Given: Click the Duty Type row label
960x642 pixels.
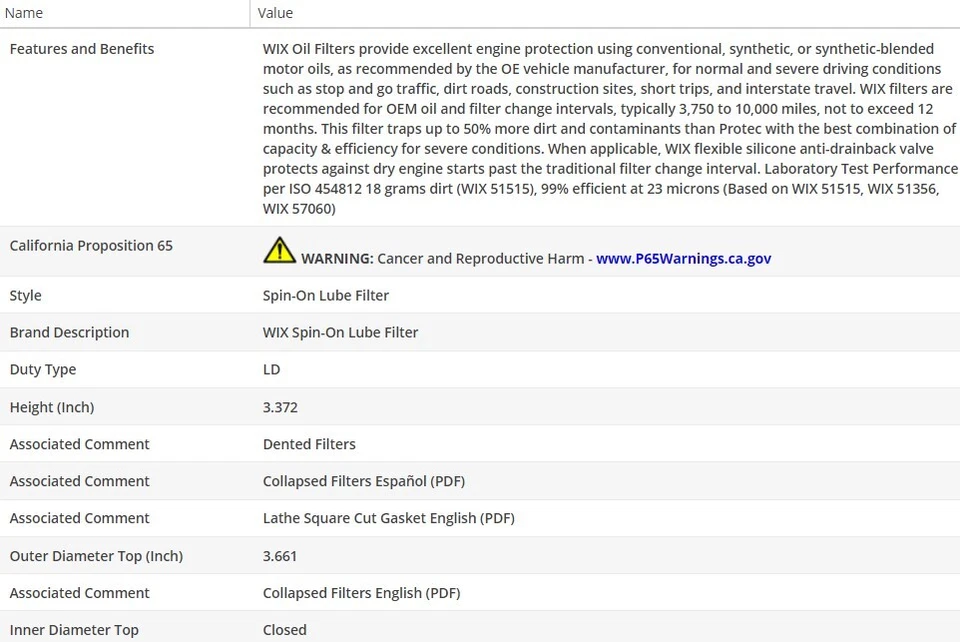Looking at the screenshot, I should pos(43,369).
